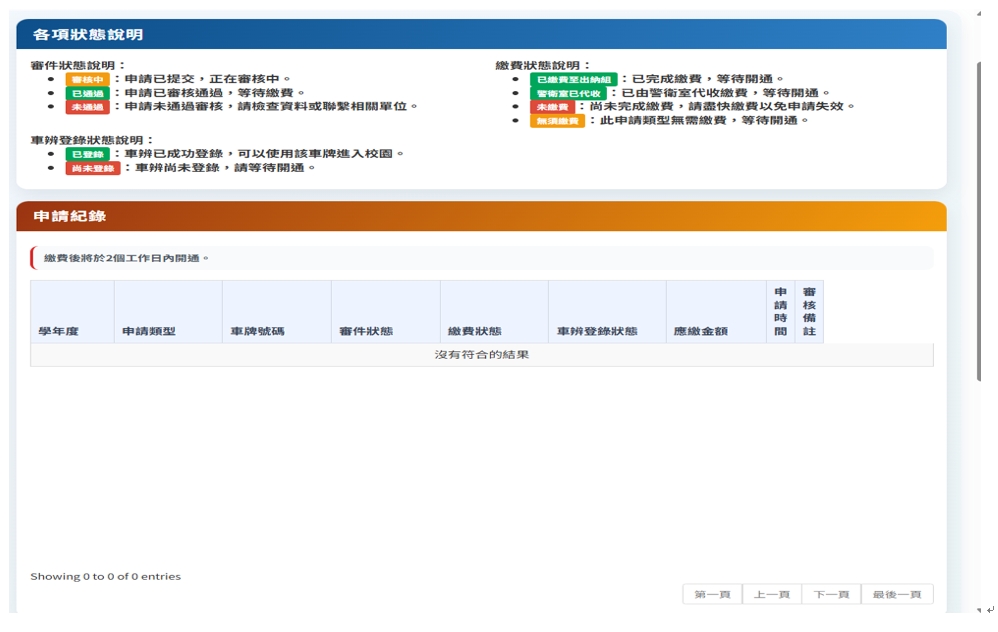Click the 各項狀態說明 panel header

(x=481, y=34)
